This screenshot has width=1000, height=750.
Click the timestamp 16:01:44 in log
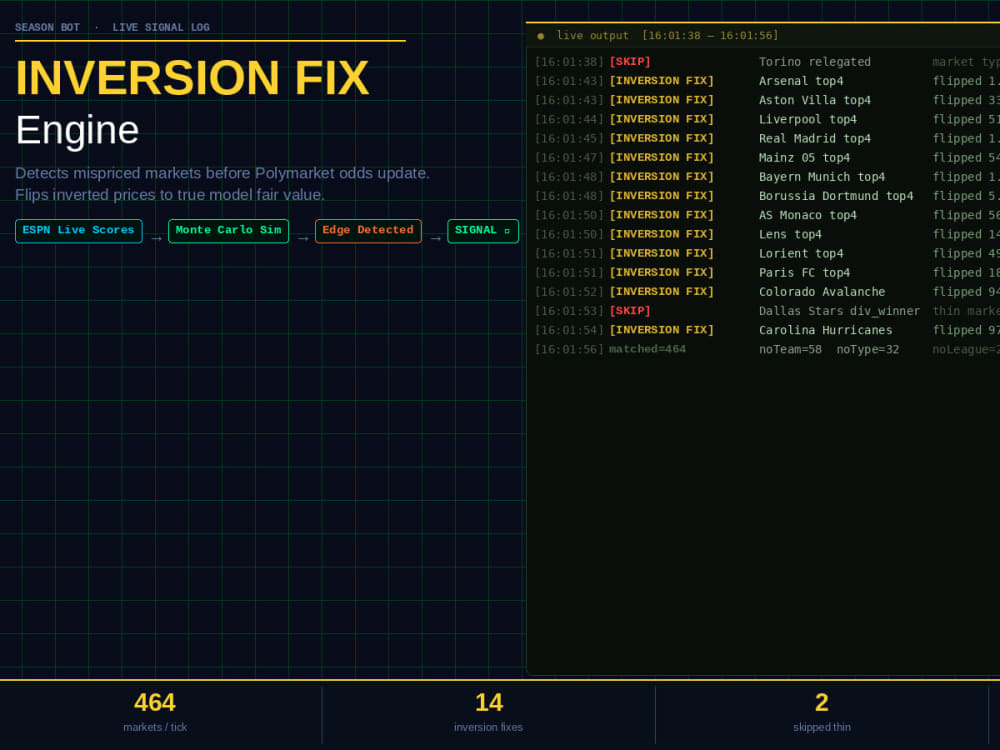click(x=569, y=119)
